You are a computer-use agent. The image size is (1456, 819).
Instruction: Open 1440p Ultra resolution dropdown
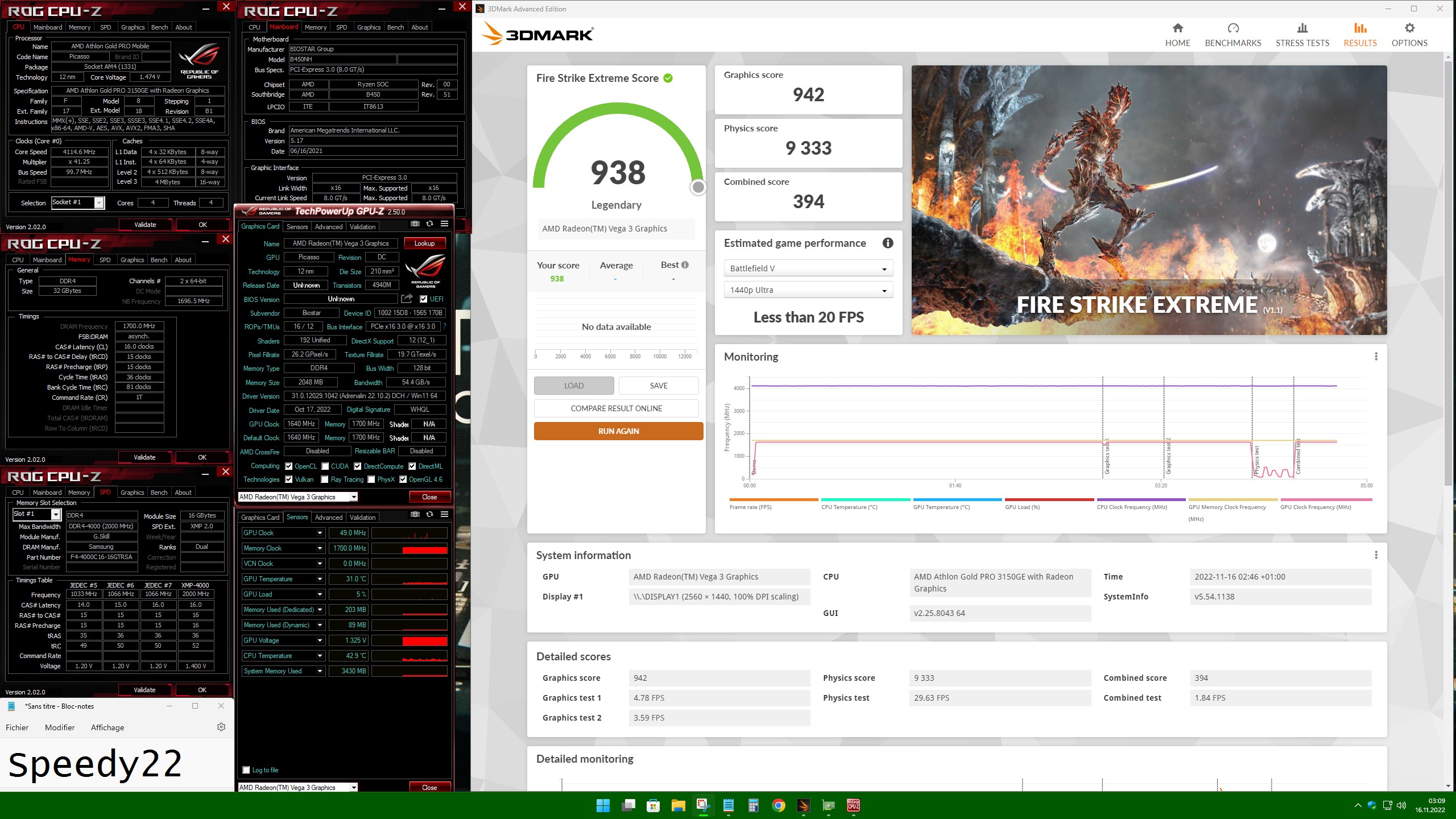pyautogui.click(x=808, y=290)
